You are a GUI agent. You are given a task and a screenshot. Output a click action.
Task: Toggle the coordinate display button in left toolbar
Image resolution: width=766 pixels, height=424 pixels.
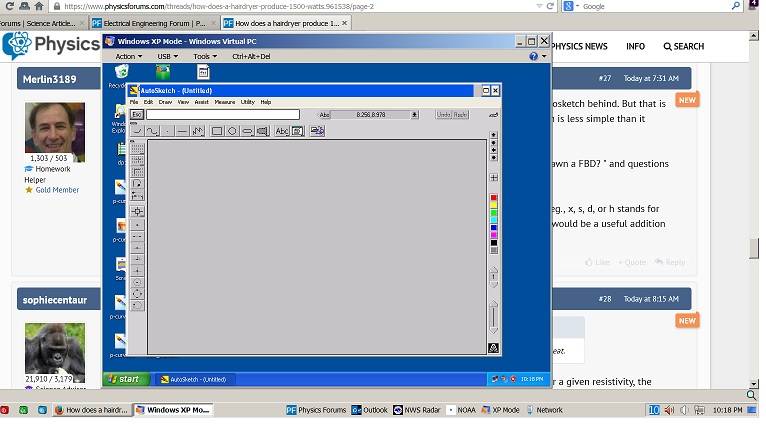tap(137, 195)
